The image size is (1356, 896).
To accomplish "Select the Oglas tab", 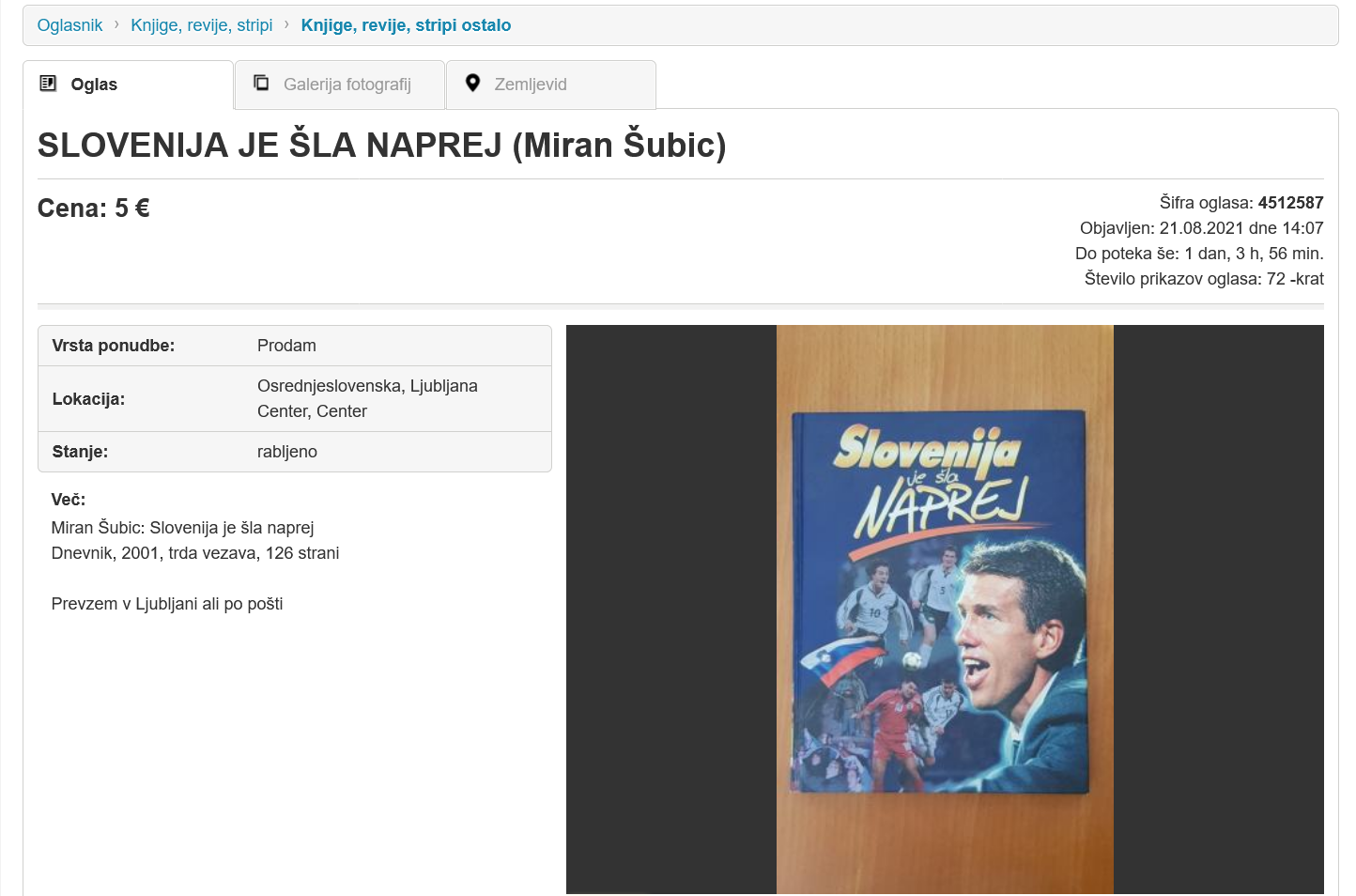I will pyautogui.click(x=129, y=85).
